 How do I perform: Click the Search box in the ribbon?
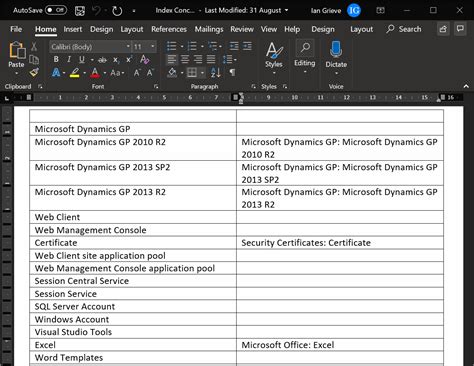pyautogui.click(x=404, y=29)
